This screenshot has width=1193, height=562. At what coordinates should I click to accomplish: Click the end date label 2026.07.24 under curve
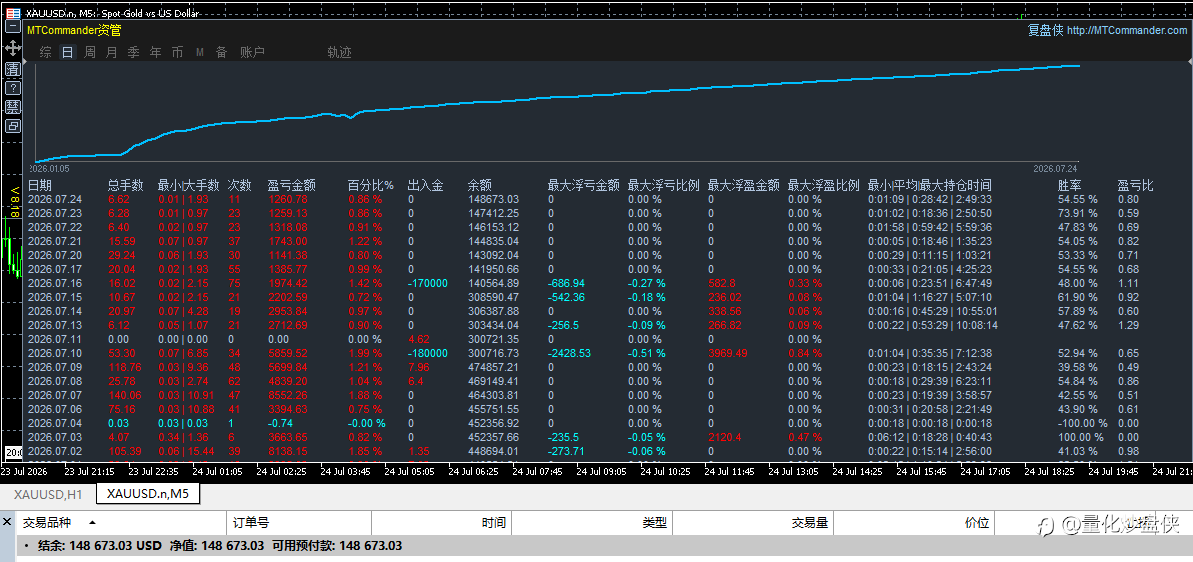tap(1055, 167)
